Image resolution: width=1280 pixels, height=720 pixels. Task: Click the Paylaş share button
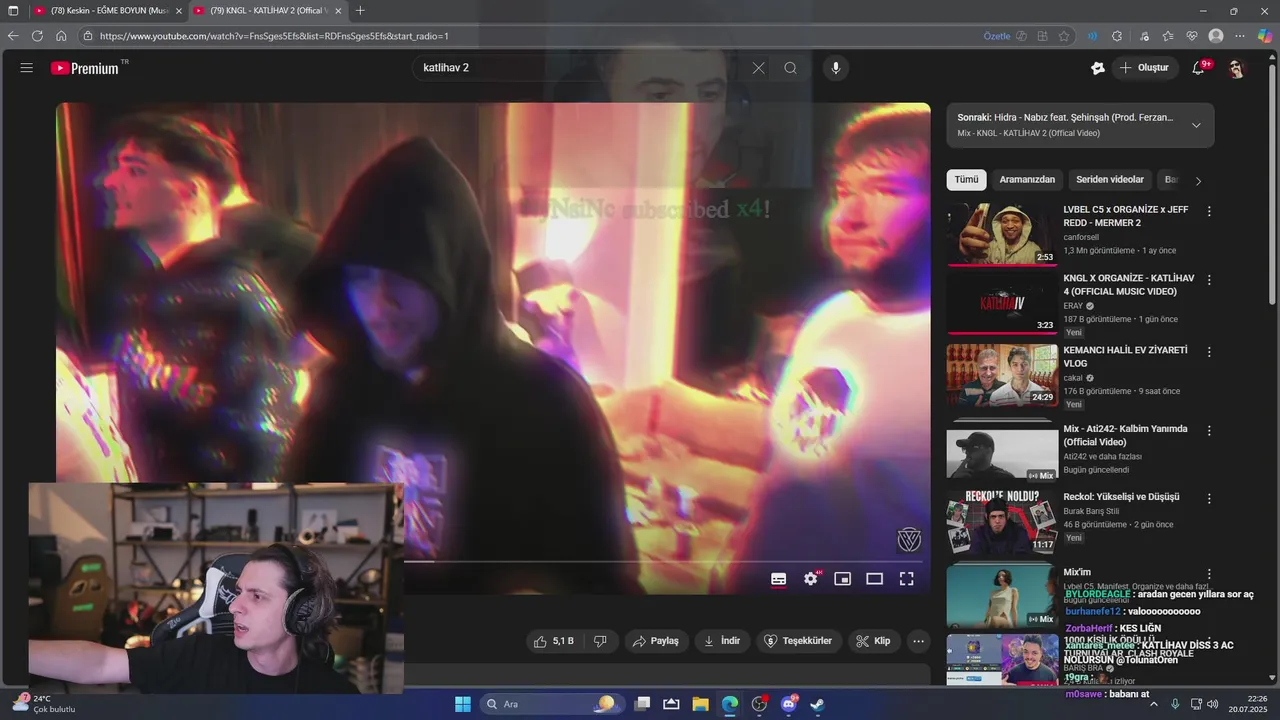tap(655, 641)
